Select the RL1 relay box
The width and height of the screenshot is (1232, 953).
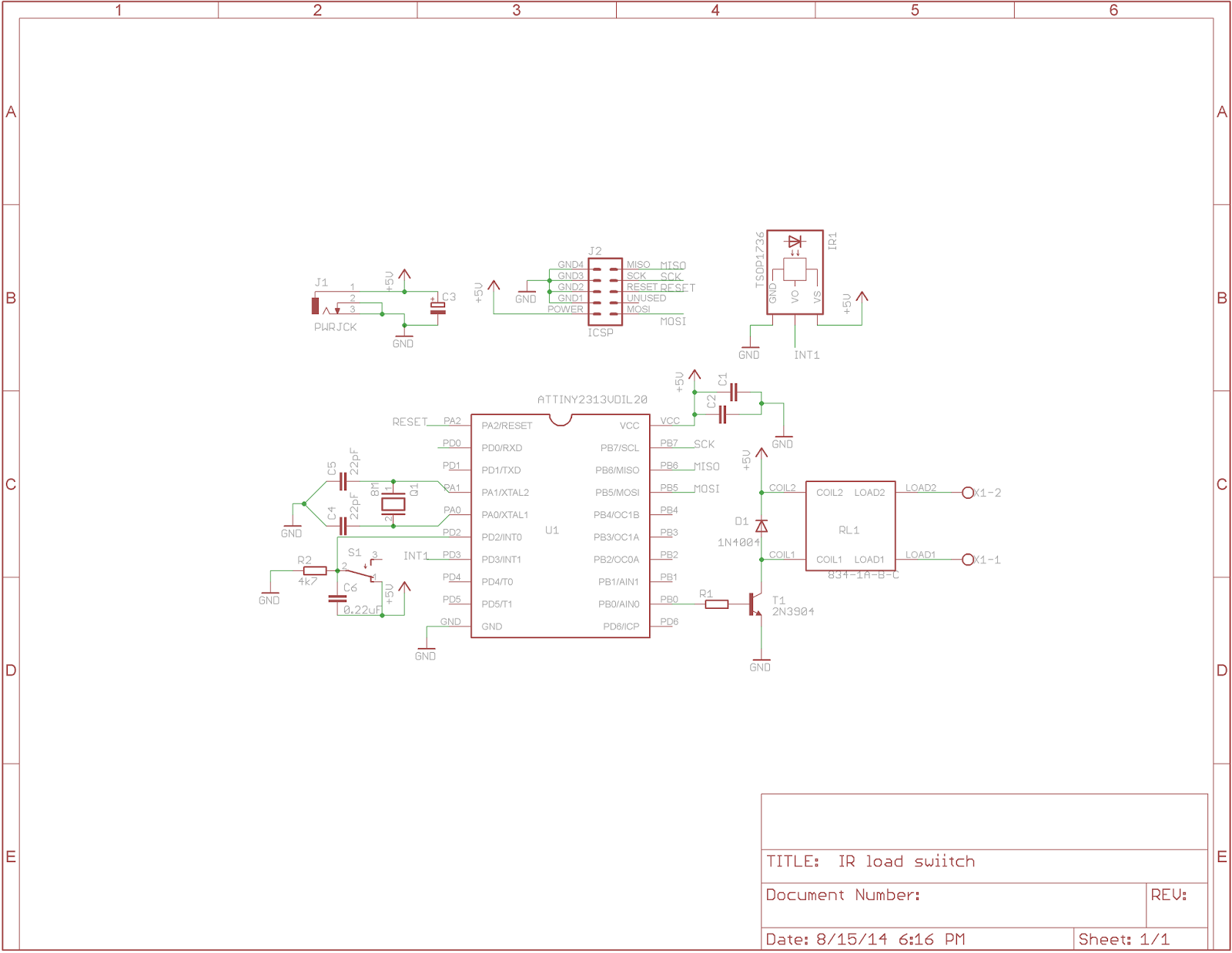tap(851, 527)
